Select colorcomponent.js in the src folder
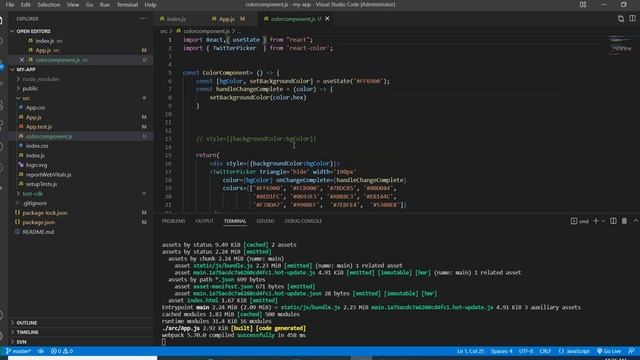 coord(49,136)
